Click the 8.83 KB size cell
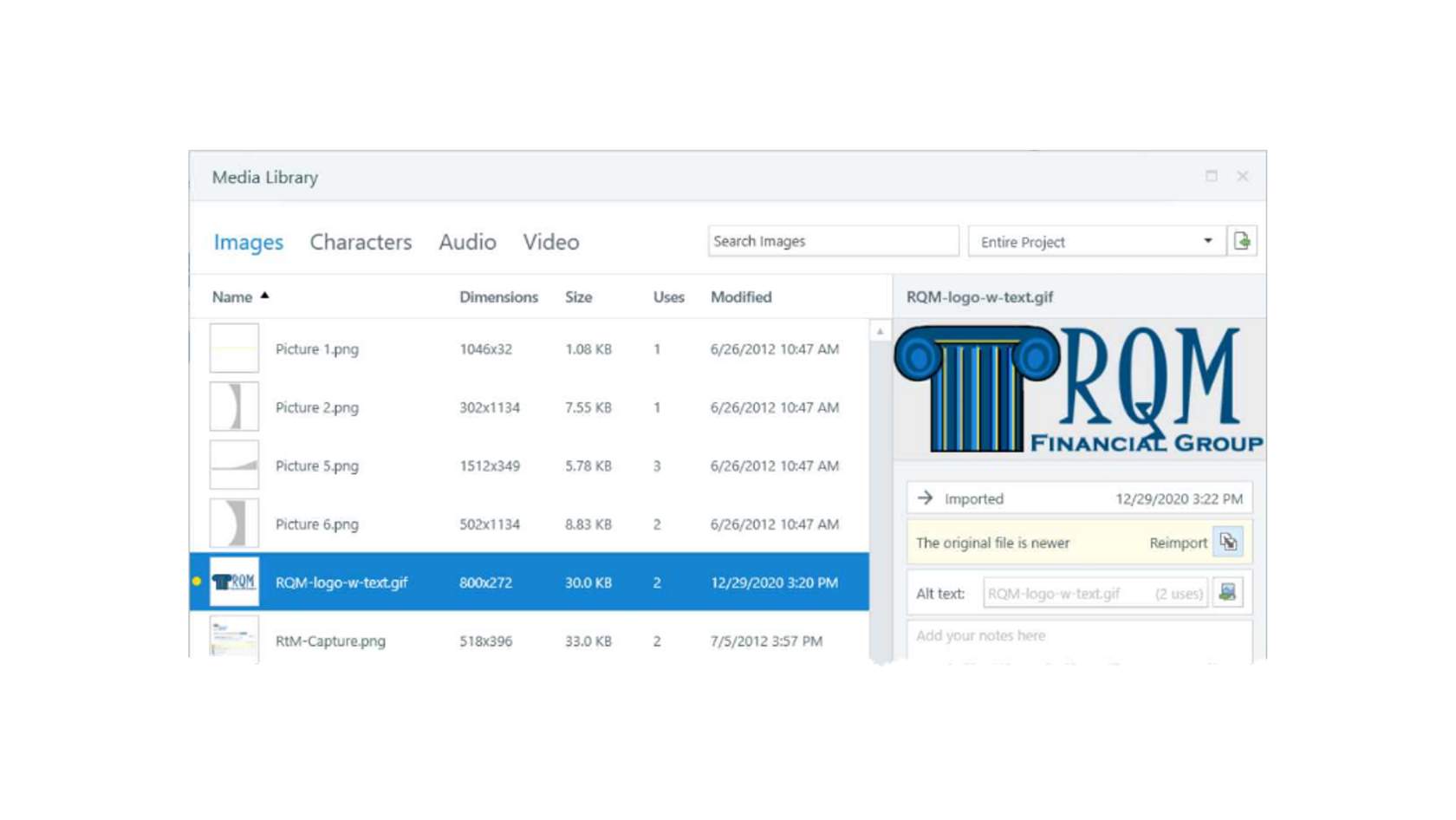The height and width of the screenshot is (820, 1456). click(588, 524)
